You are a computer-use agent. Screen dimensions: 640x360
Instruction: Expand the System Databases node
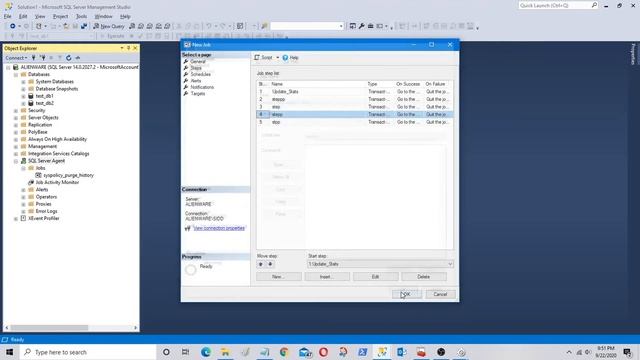[x=23, y=82]
